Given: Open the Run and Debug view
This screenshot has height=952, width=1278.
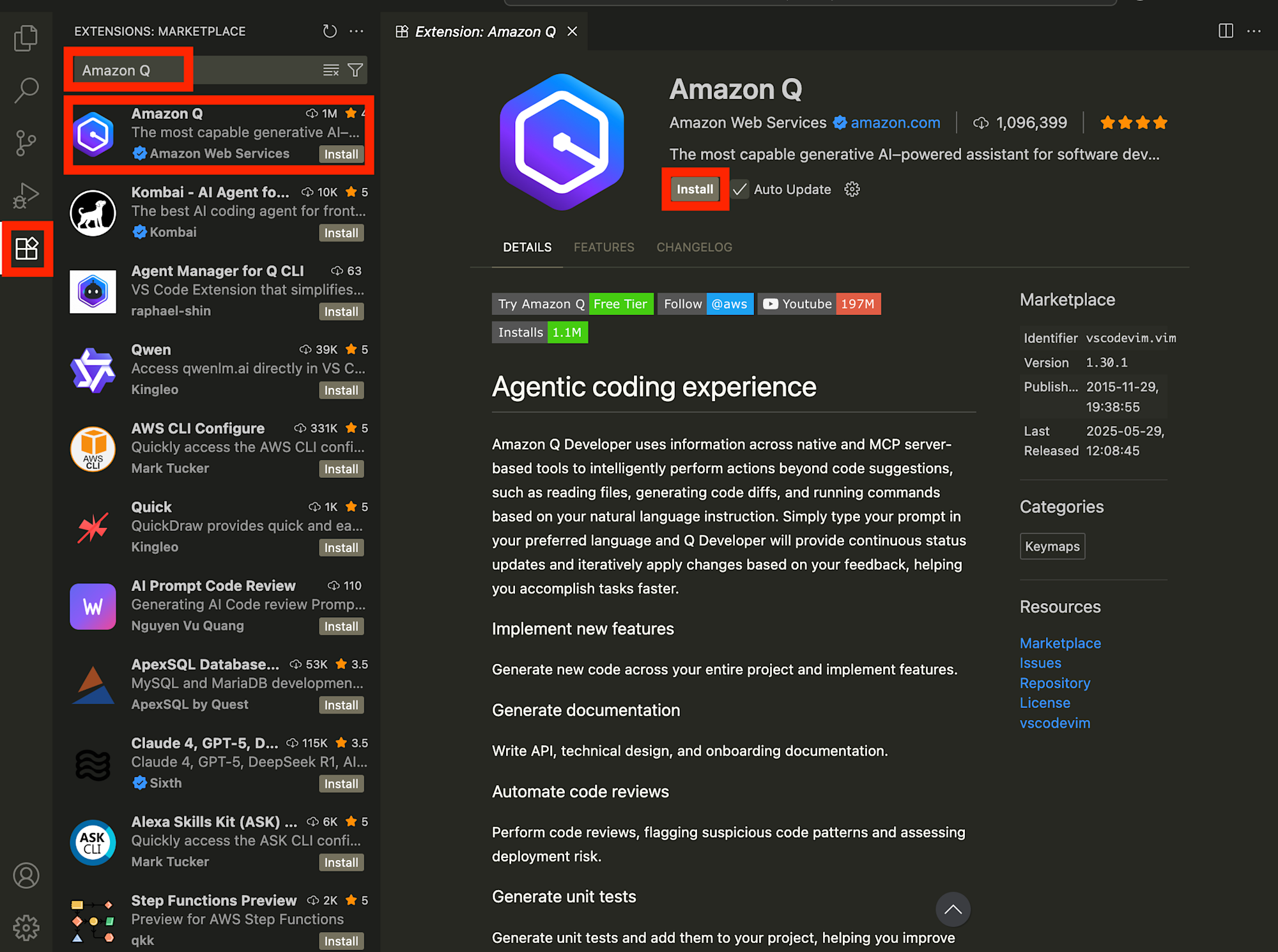Looking at the screenshot, I should click(26, 196).
